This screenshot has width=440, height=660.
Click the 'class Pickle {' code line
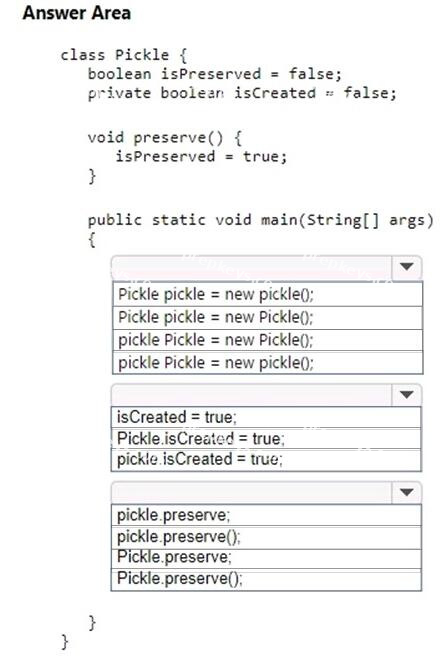coord(124,55)
